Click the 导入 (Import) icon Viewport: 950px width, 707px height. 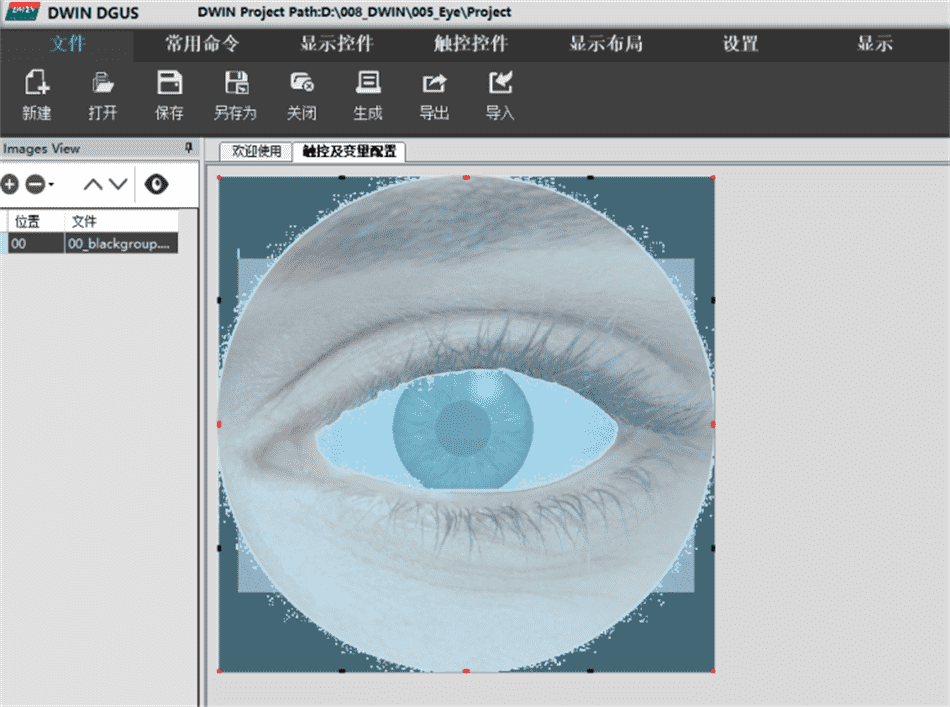point(500,84)
